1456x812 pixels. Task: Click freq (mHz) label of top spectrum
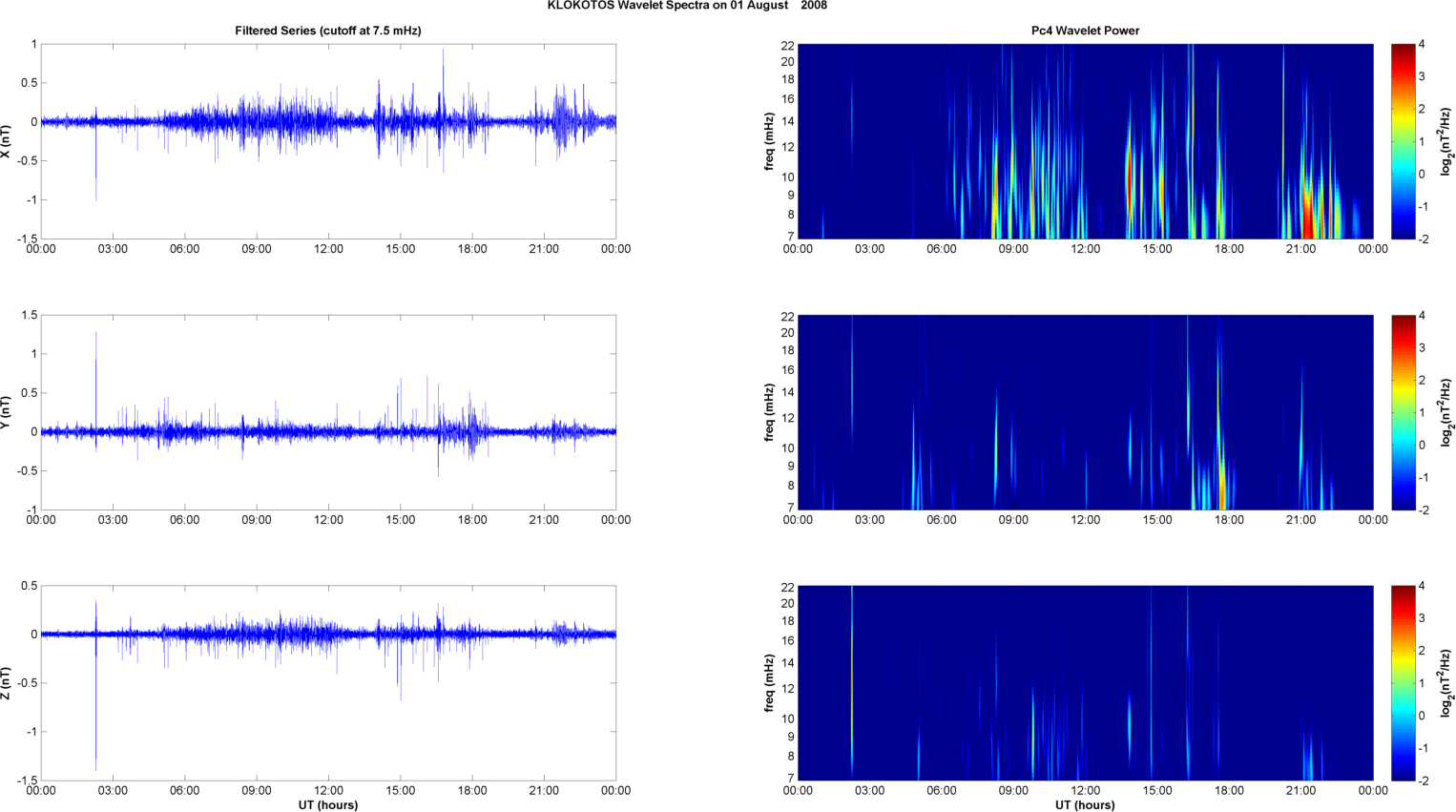pyautogui.click(x=769, y=141)
